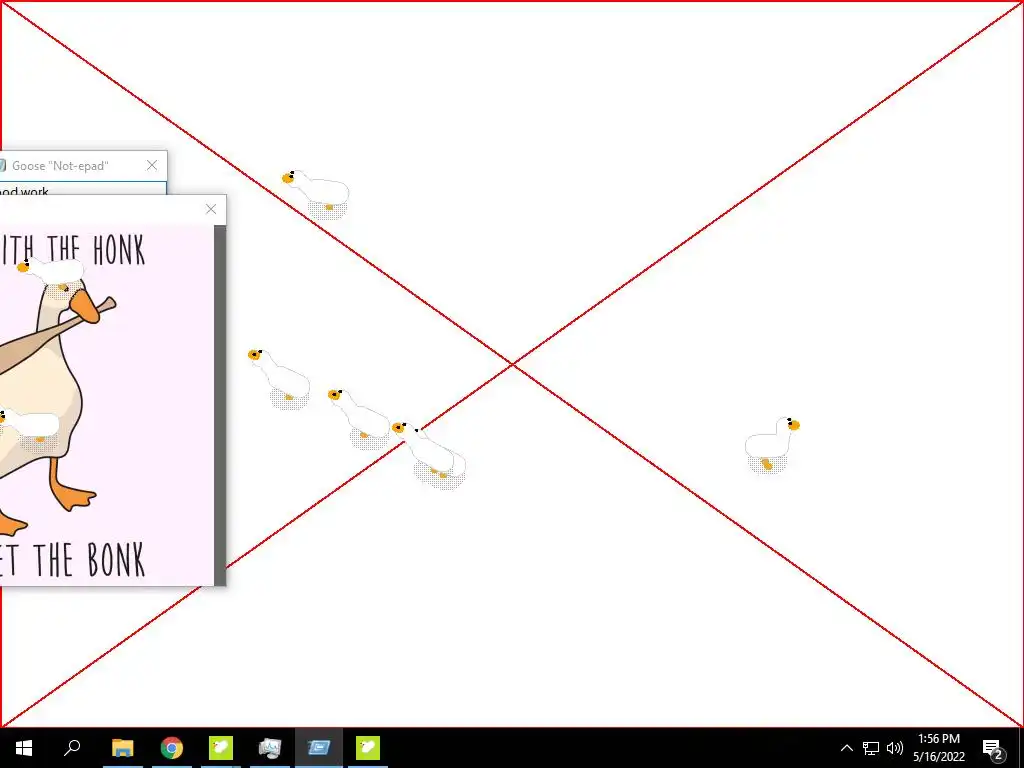Open clock showing 1:56 PM

coord(938,748)
